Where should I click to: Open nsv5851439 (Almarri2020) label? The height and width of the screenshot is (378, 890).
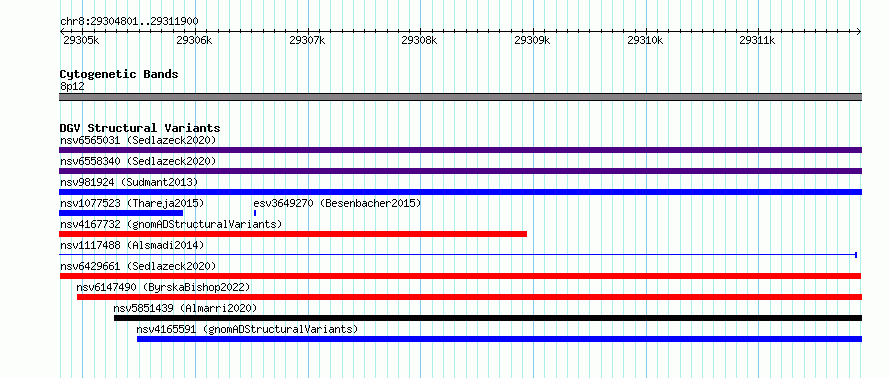pos(185,308)
